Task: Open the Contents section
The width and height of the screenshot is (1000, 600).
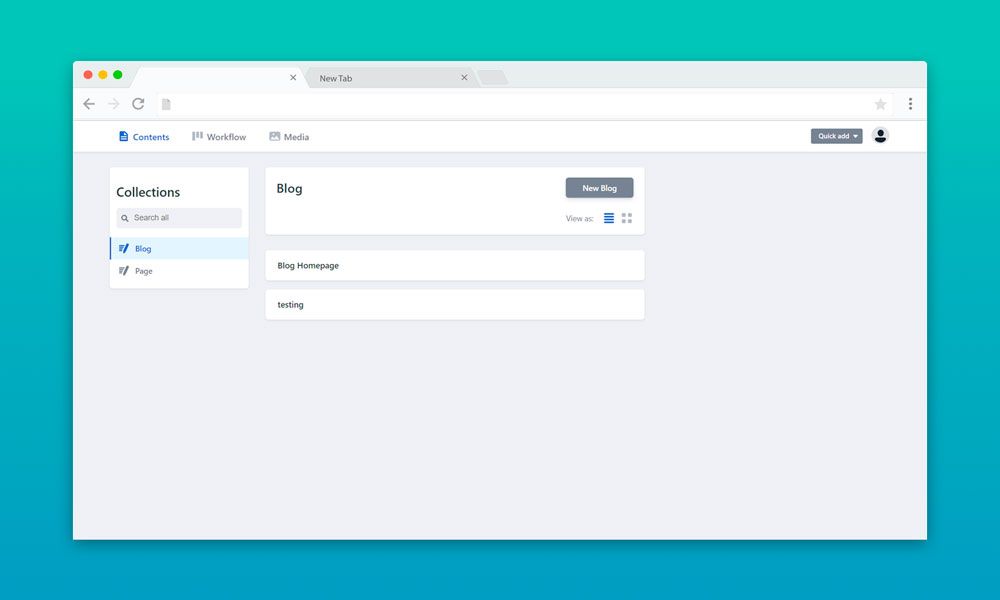Action: click(144, 136)
